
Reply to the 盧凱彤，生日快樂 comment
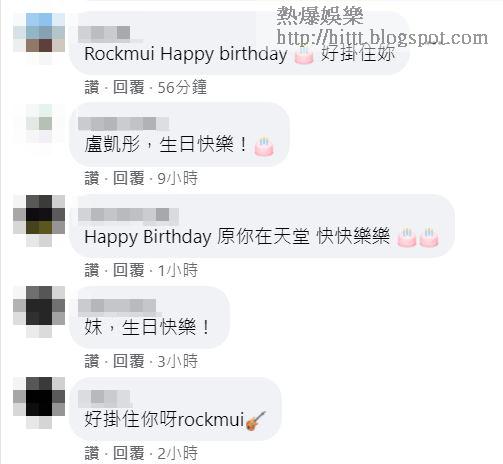pyautogui.click(x=128, y=178)
